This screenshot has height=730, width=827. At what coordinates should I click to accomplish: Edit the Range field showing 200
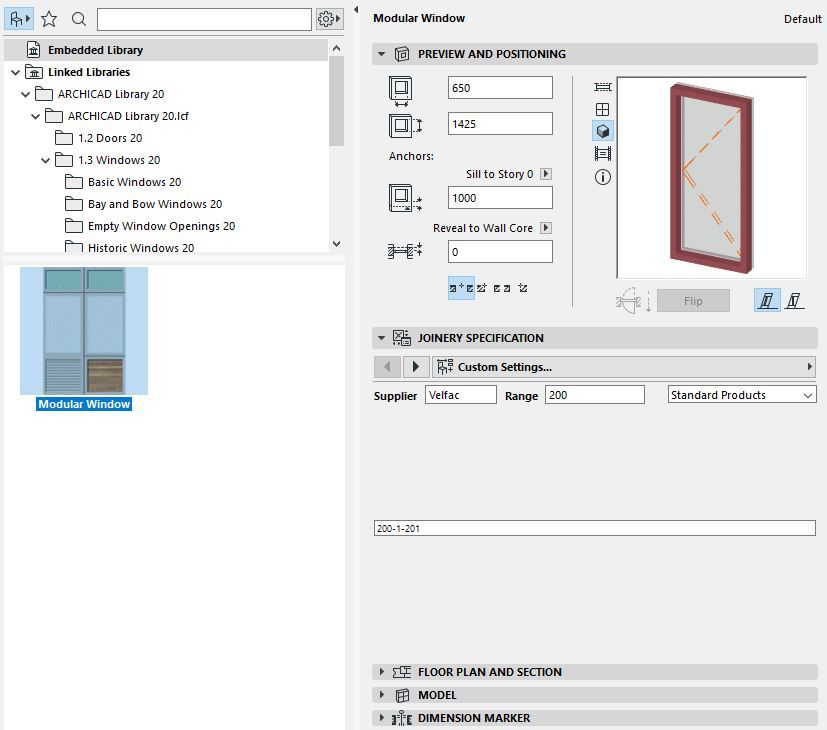pos(594,395)
